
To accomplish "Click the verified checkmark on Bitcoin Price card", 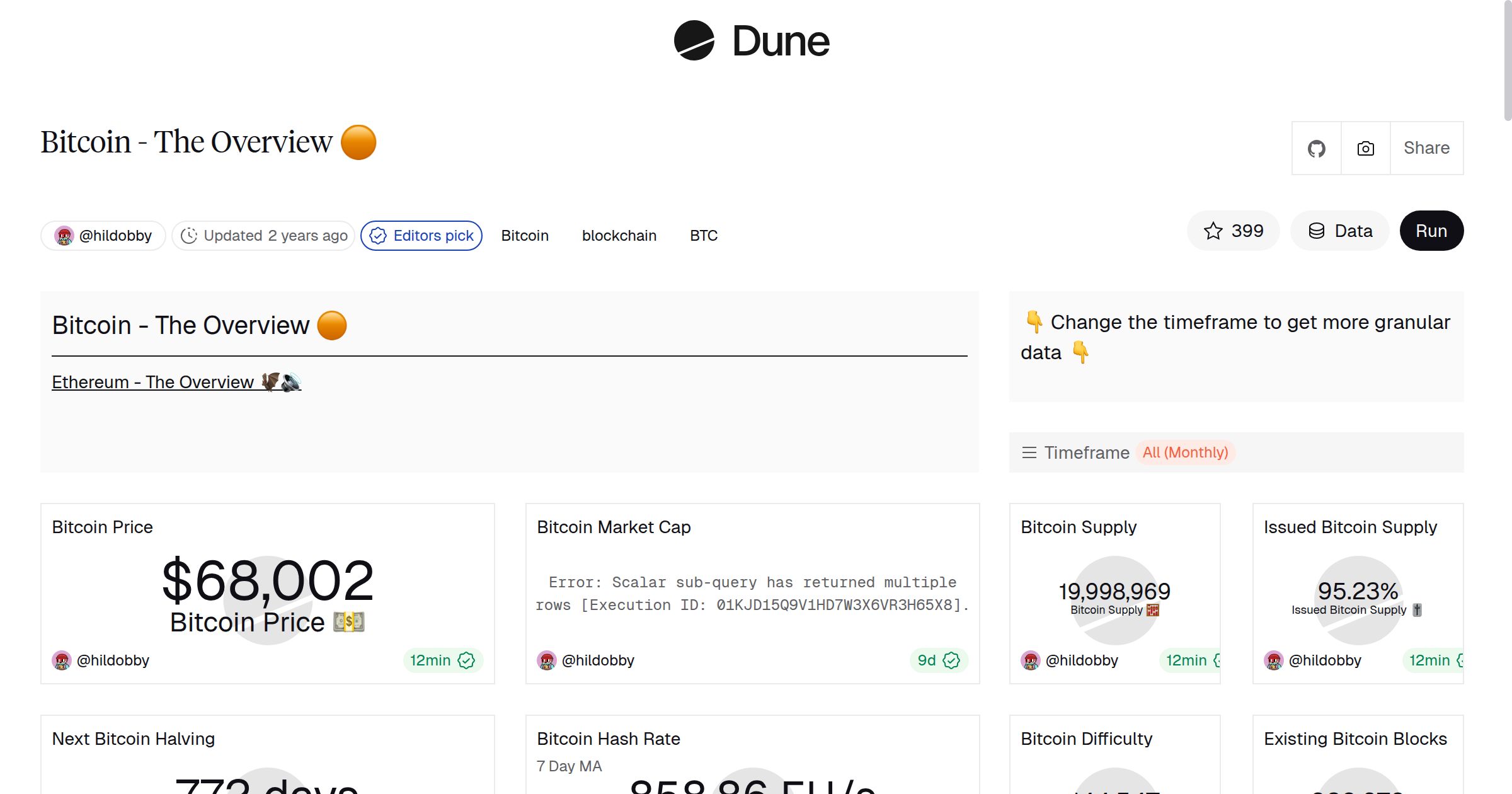I will (466, 660).
